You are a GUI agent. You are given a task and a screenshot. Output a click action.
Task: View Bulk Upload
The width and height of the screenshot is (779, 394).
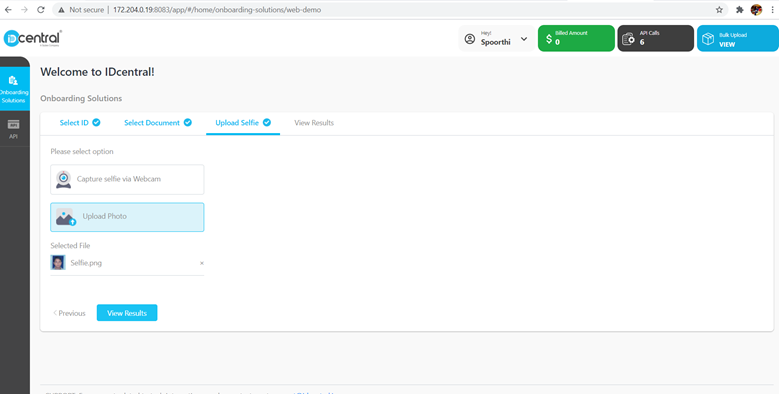738,38
